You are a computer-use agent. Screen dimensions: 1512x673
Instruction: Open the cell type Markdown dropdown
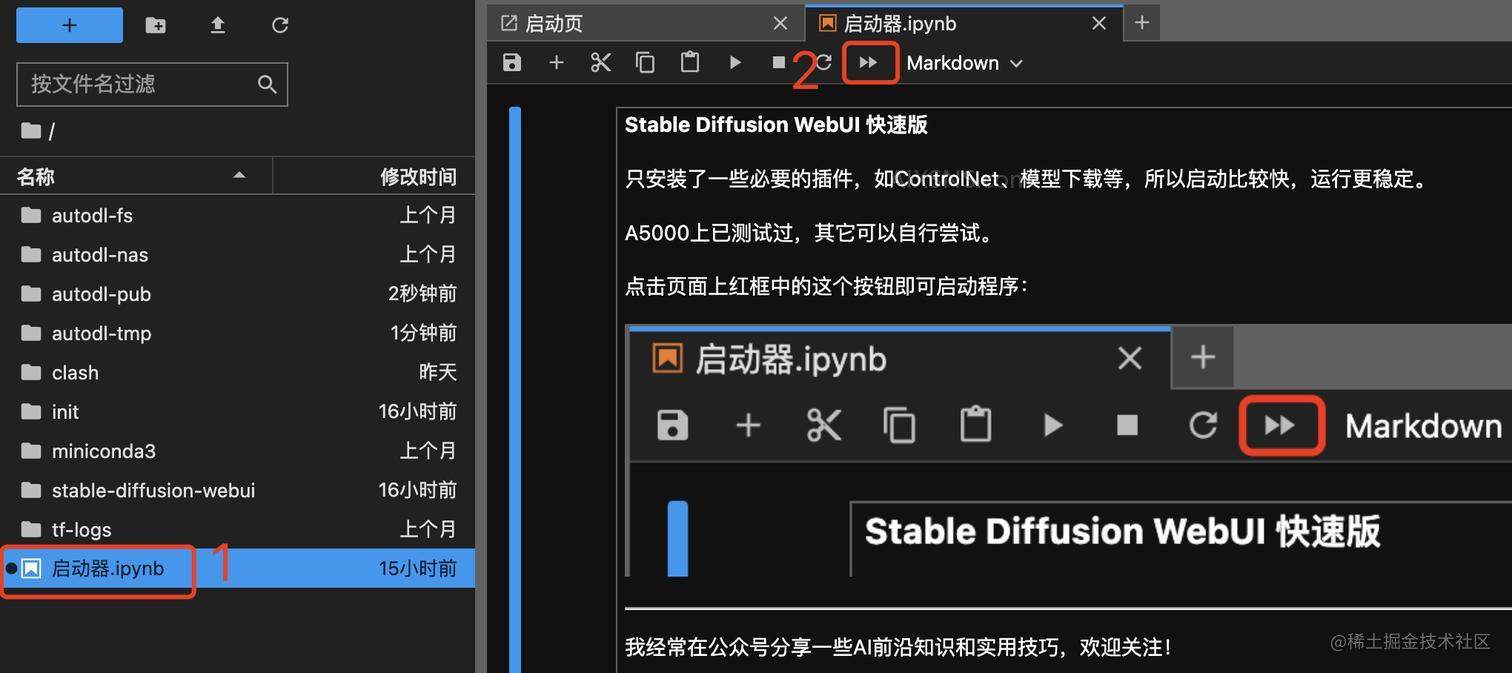click(963, 62)
